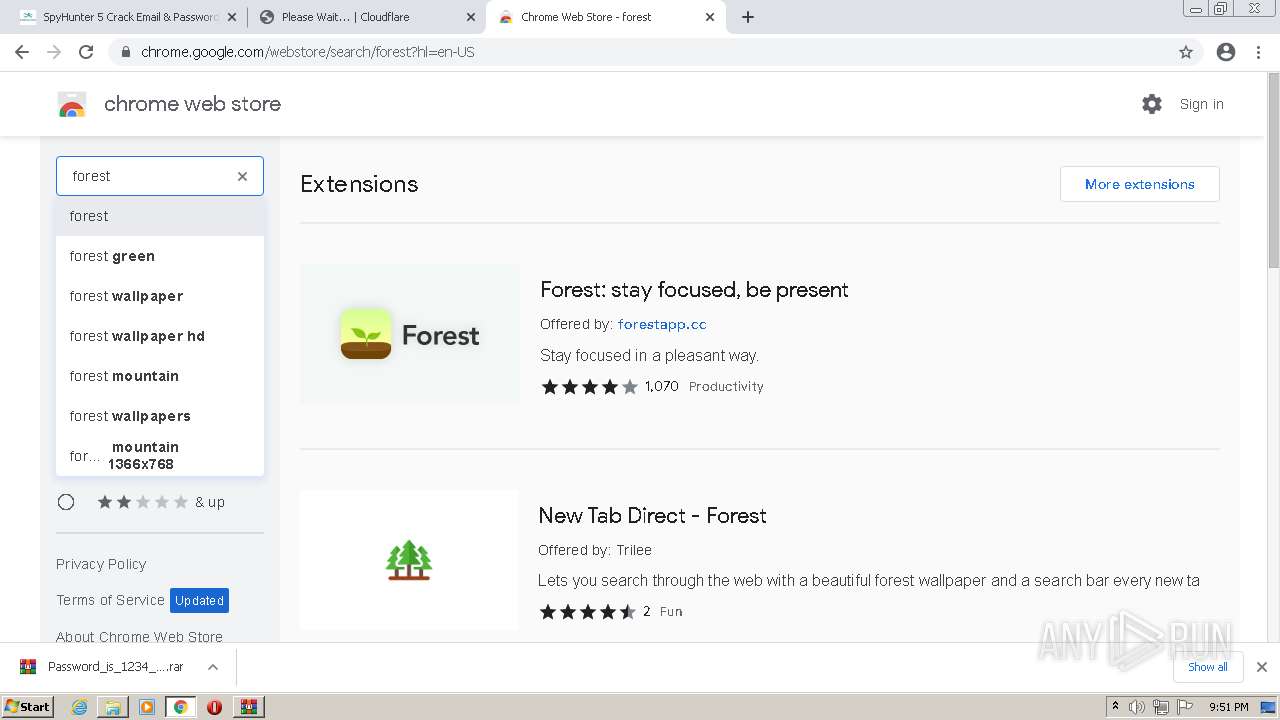Open the forestapp.cc publisher link
Screen dimensions: 1280x720
click(x=662, y=324)
